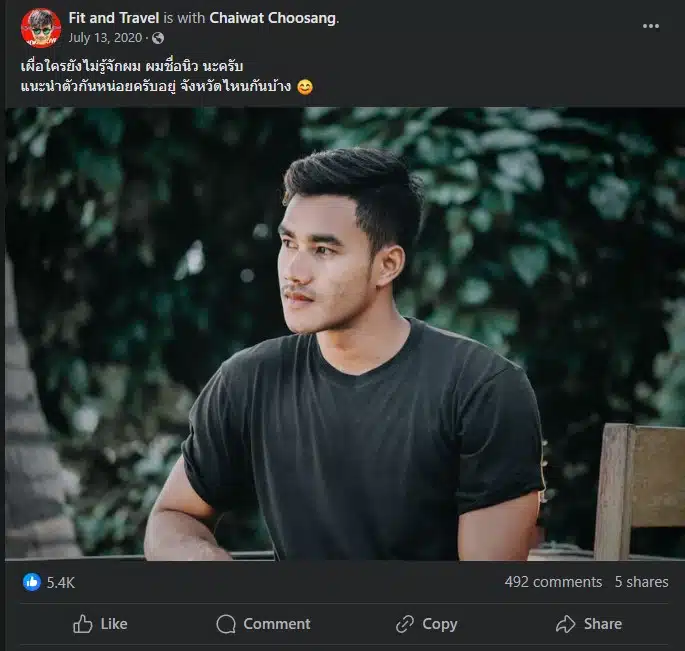View the 5 shares list
This screenshot has width=685, height=651.
click(641, 582)
